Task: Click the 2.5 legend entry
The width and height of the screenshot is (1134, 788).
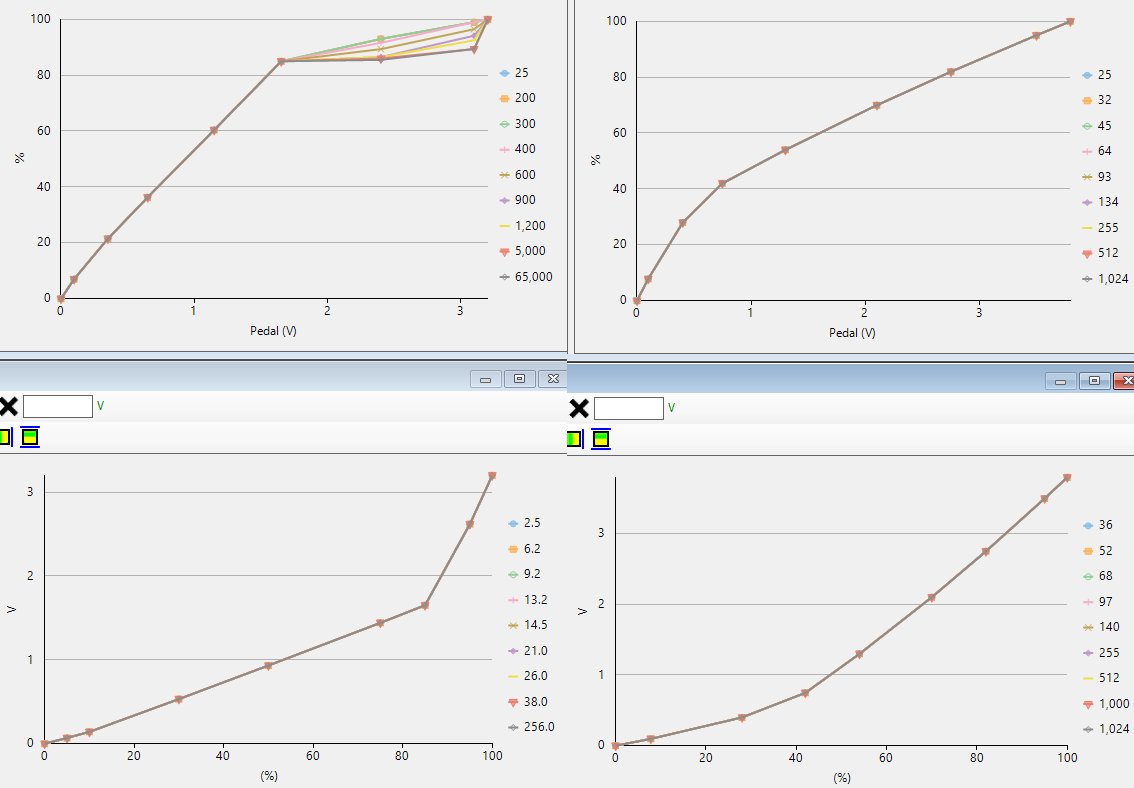Action: click(x=524, y=523)
